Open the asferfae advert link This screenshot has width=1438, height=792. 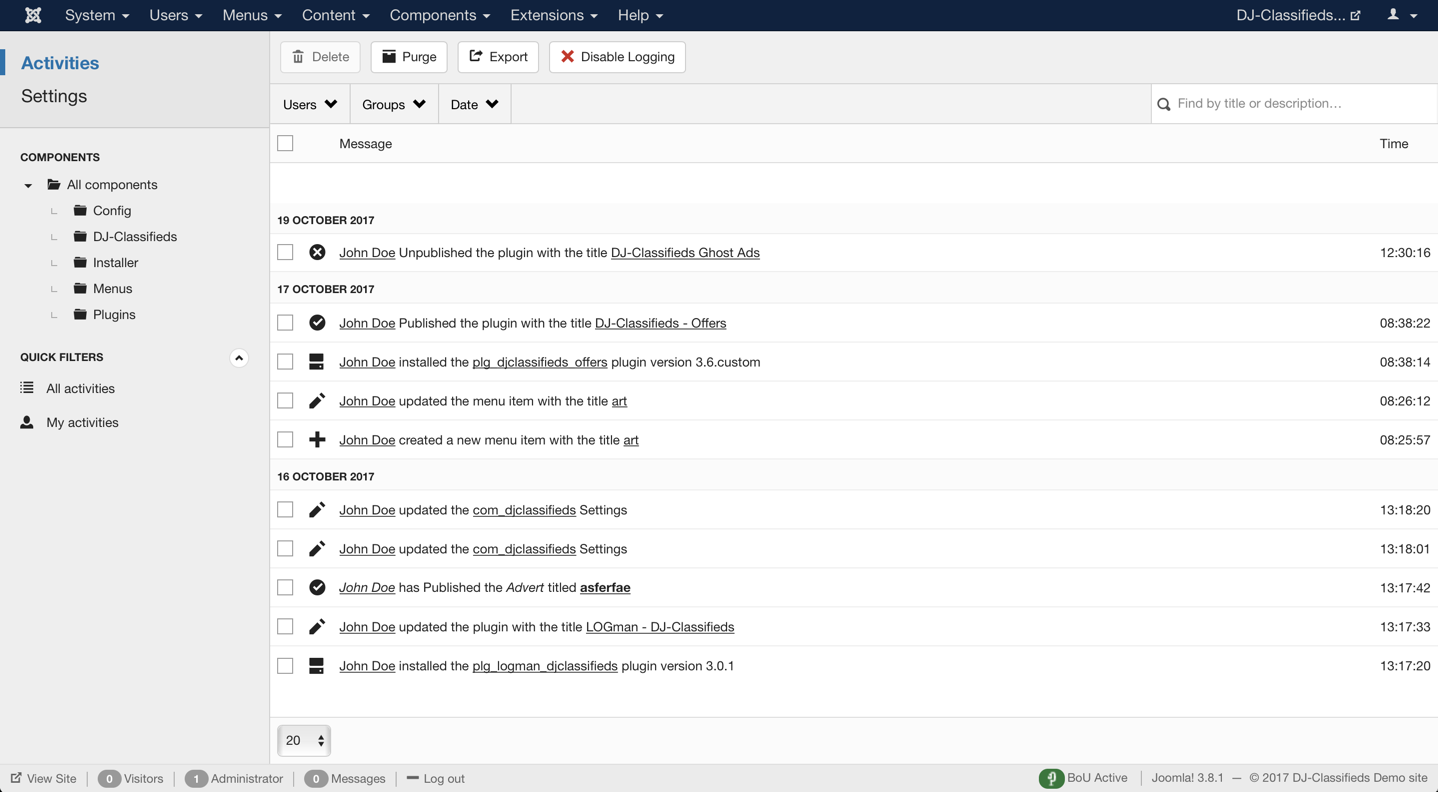tap(605, 588)
